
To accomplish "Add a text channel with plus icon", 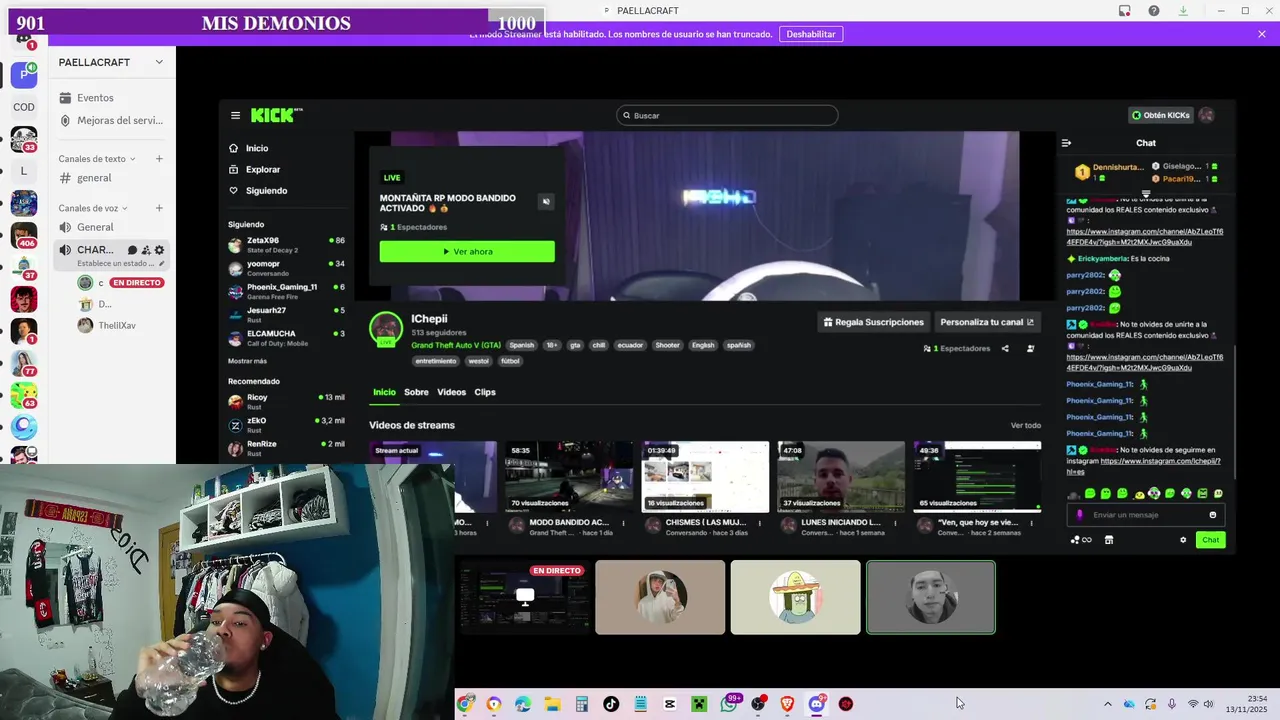I will click(159, 159).
